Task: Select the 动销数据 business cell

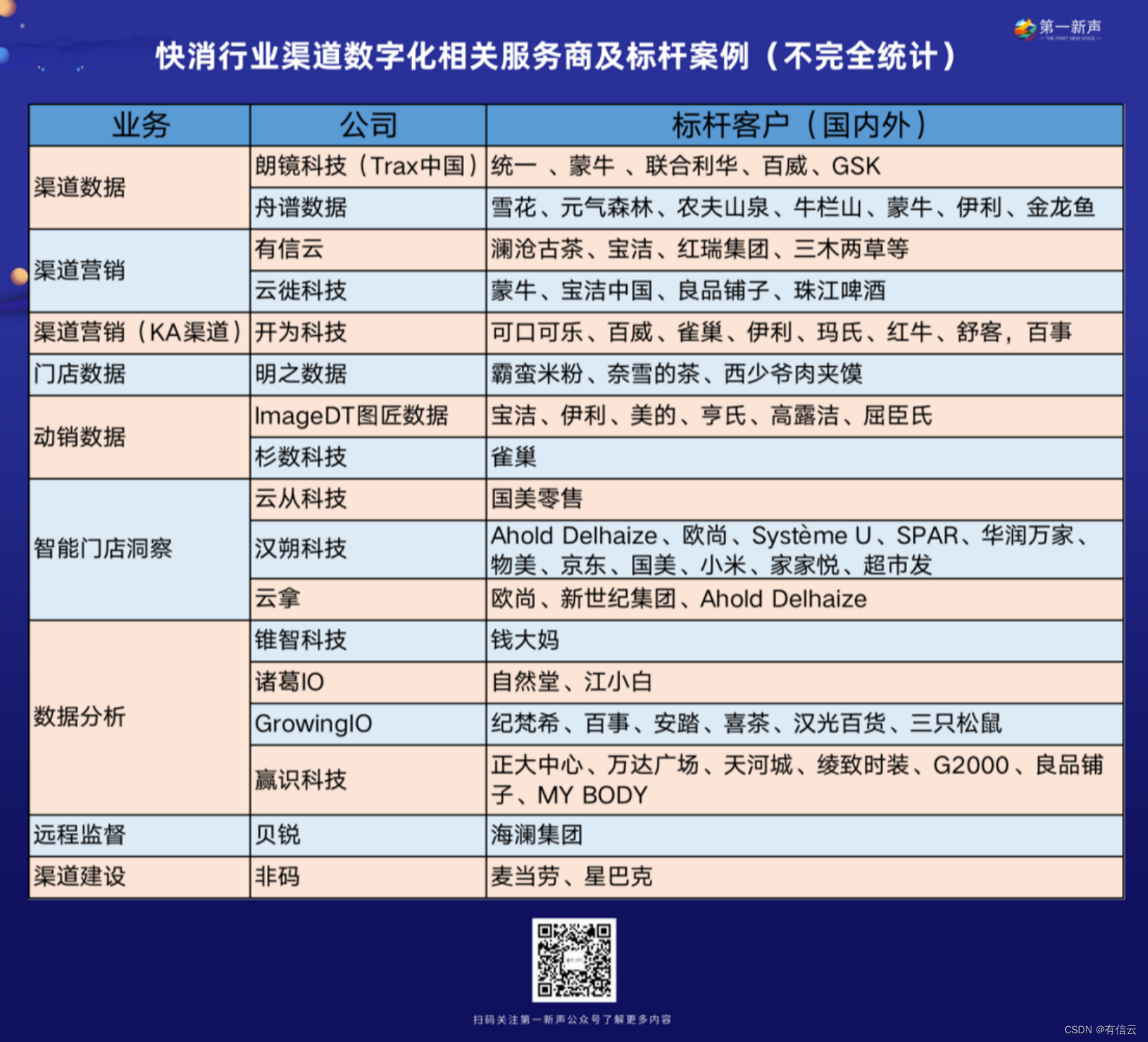Action: coord(140,436)
